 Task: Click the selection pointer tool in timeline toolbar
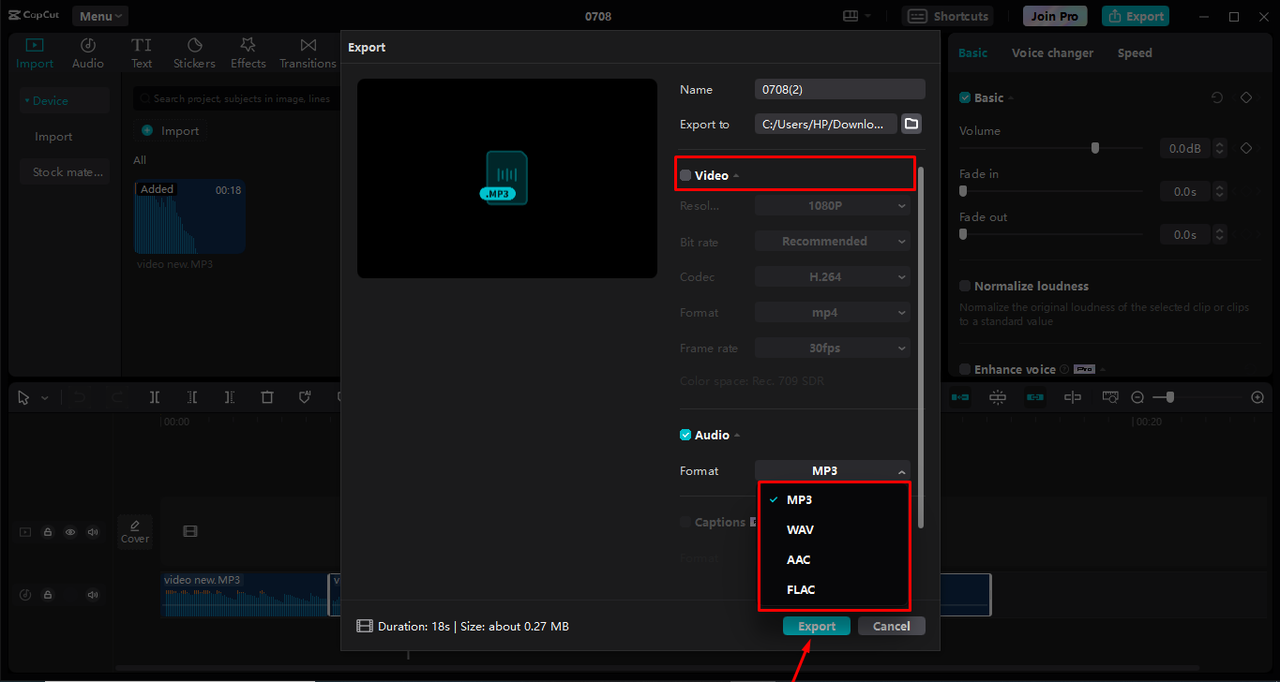point(24,397)
